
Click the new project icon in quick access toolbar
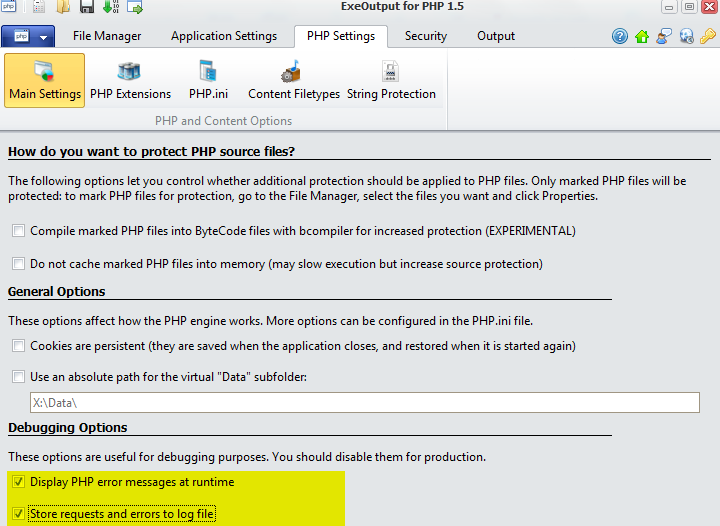[39, 6]
